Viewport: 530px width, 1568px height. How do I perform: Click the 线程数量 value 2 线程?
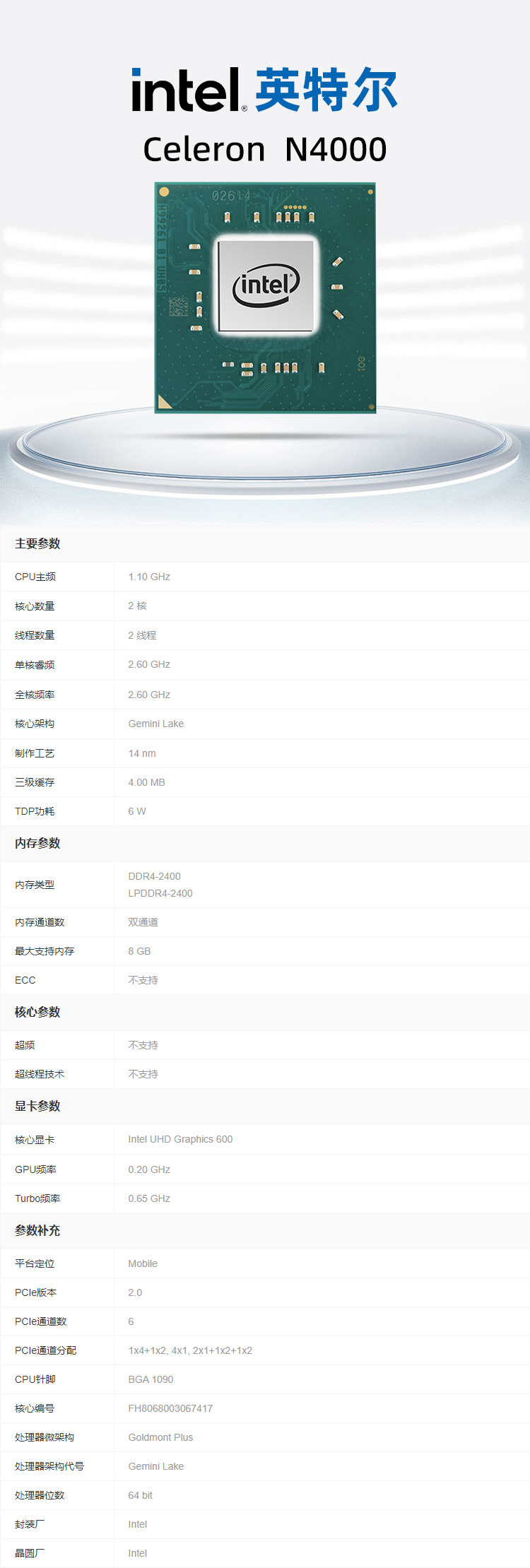[142, 635]
